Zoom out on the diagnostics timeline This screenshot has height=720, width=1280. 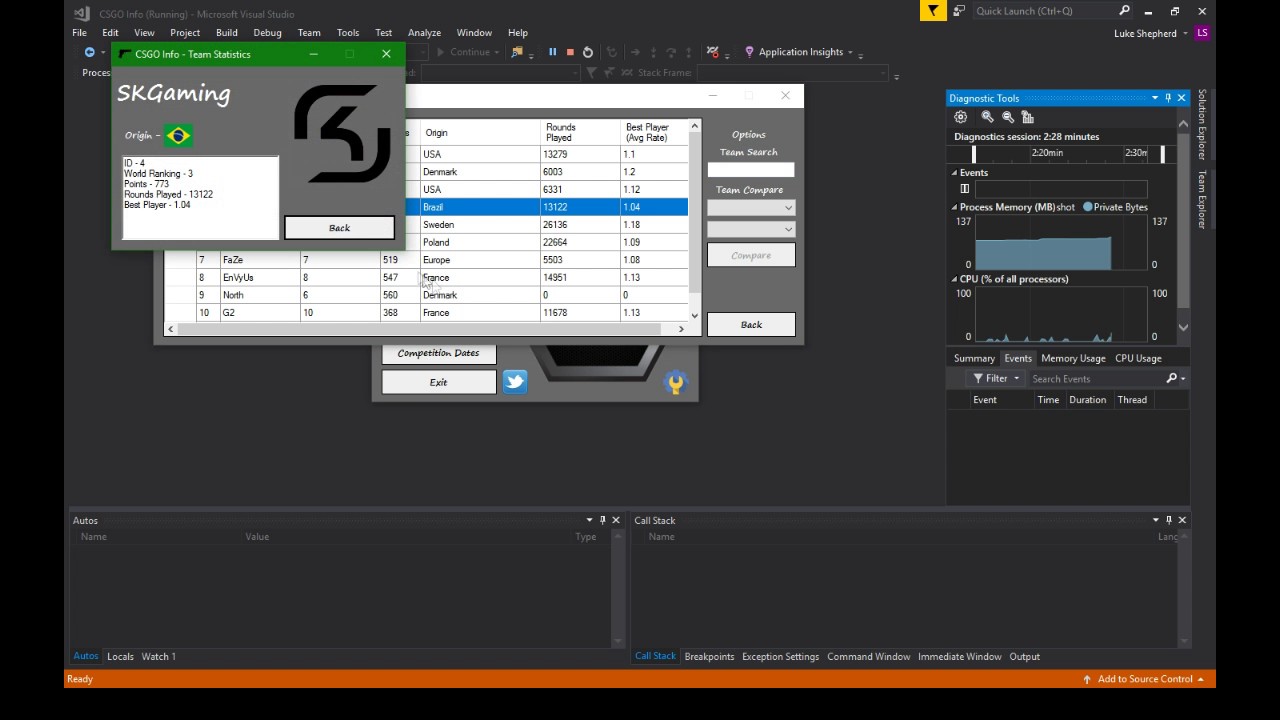tap(1007, 117)
